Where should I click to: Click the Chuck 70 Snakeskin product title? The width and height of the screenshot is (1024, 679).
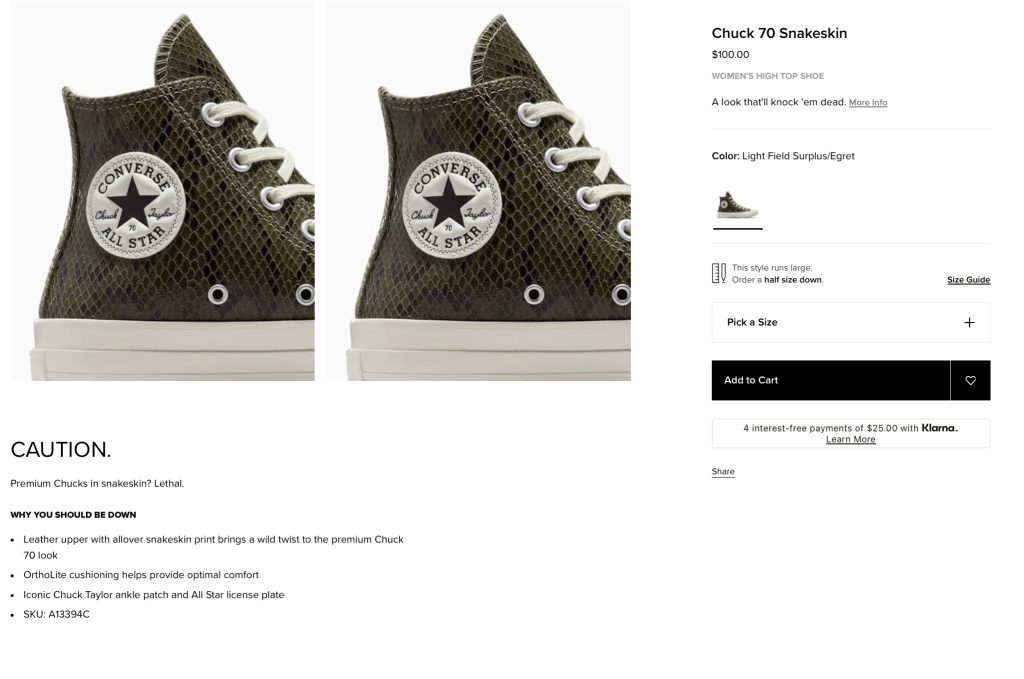(x=779, y=33)
